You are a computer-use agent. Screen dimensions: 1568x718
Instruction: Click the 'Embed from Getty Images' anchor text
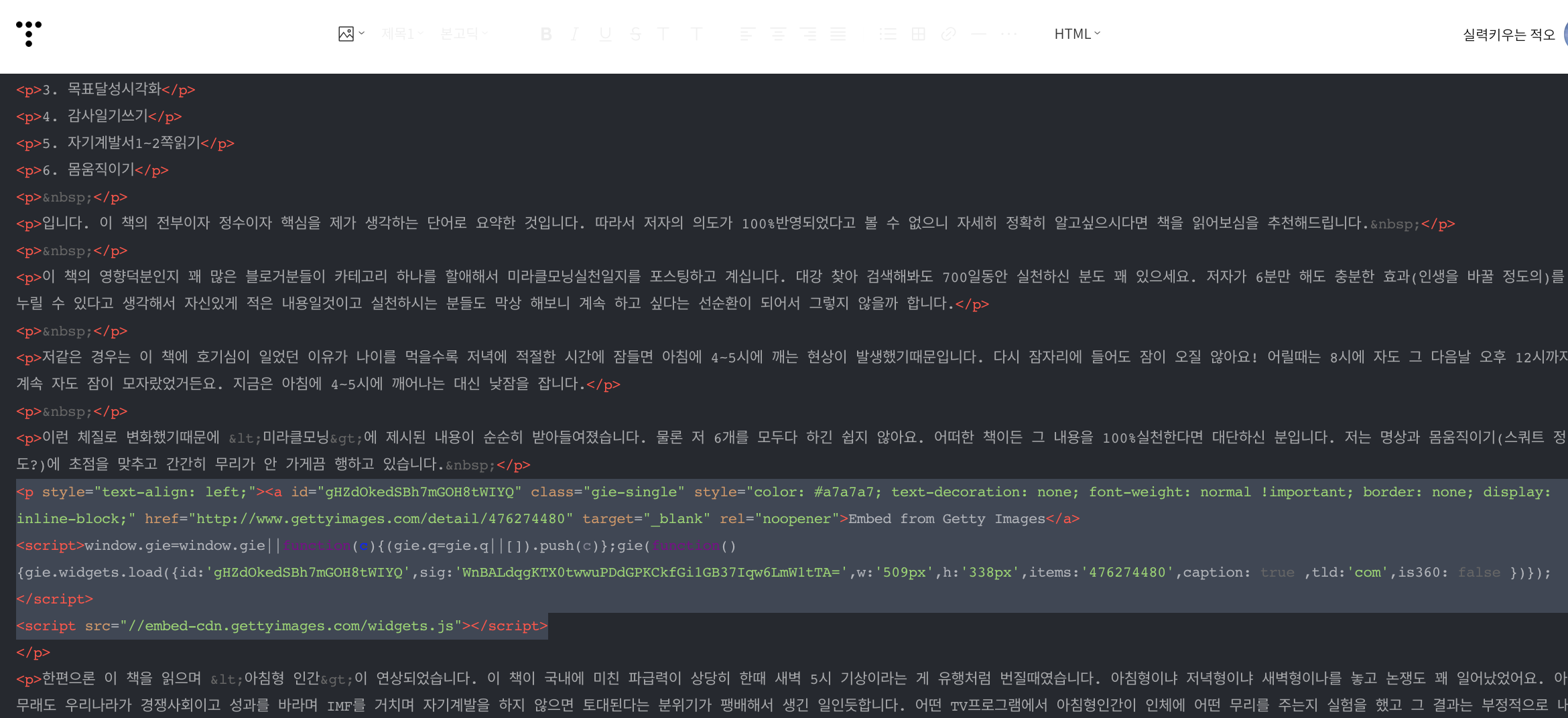click(x=947, y=518)
